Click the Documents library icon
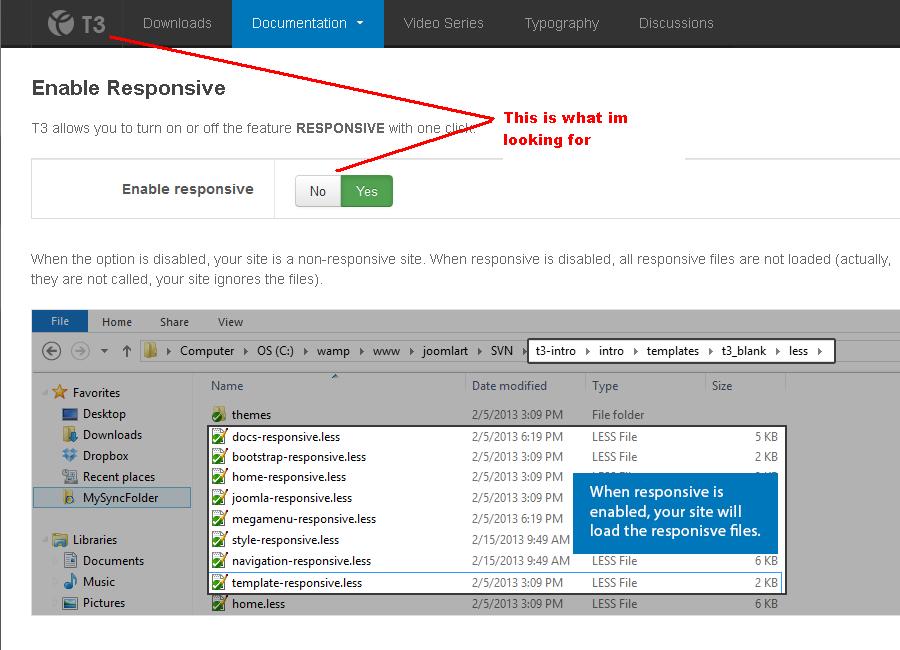Image resolution: width=900 pixels, height=650 pixels. [70, 560]
